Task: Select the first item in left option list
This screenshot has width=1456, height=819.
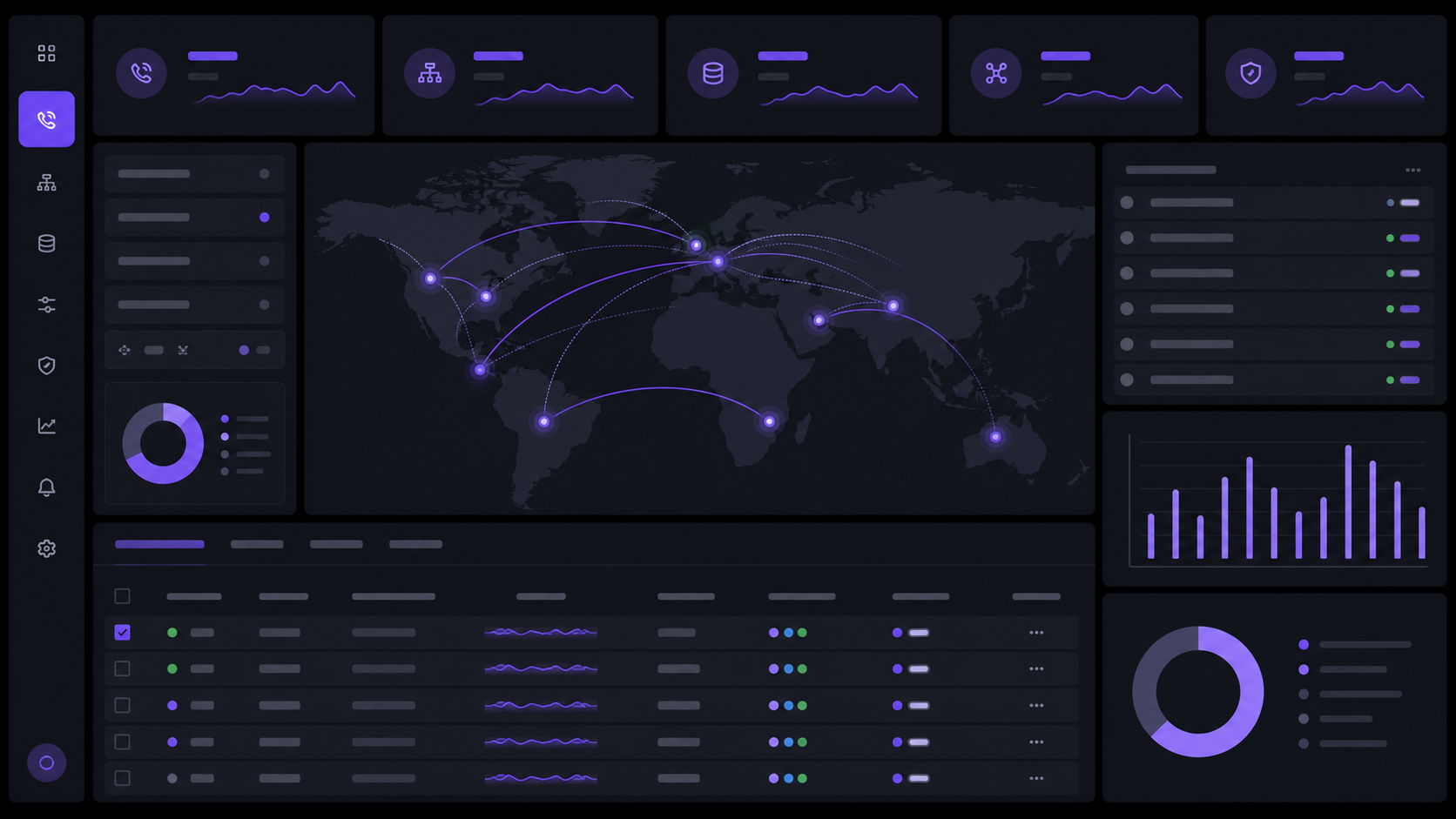Action: 194,174
